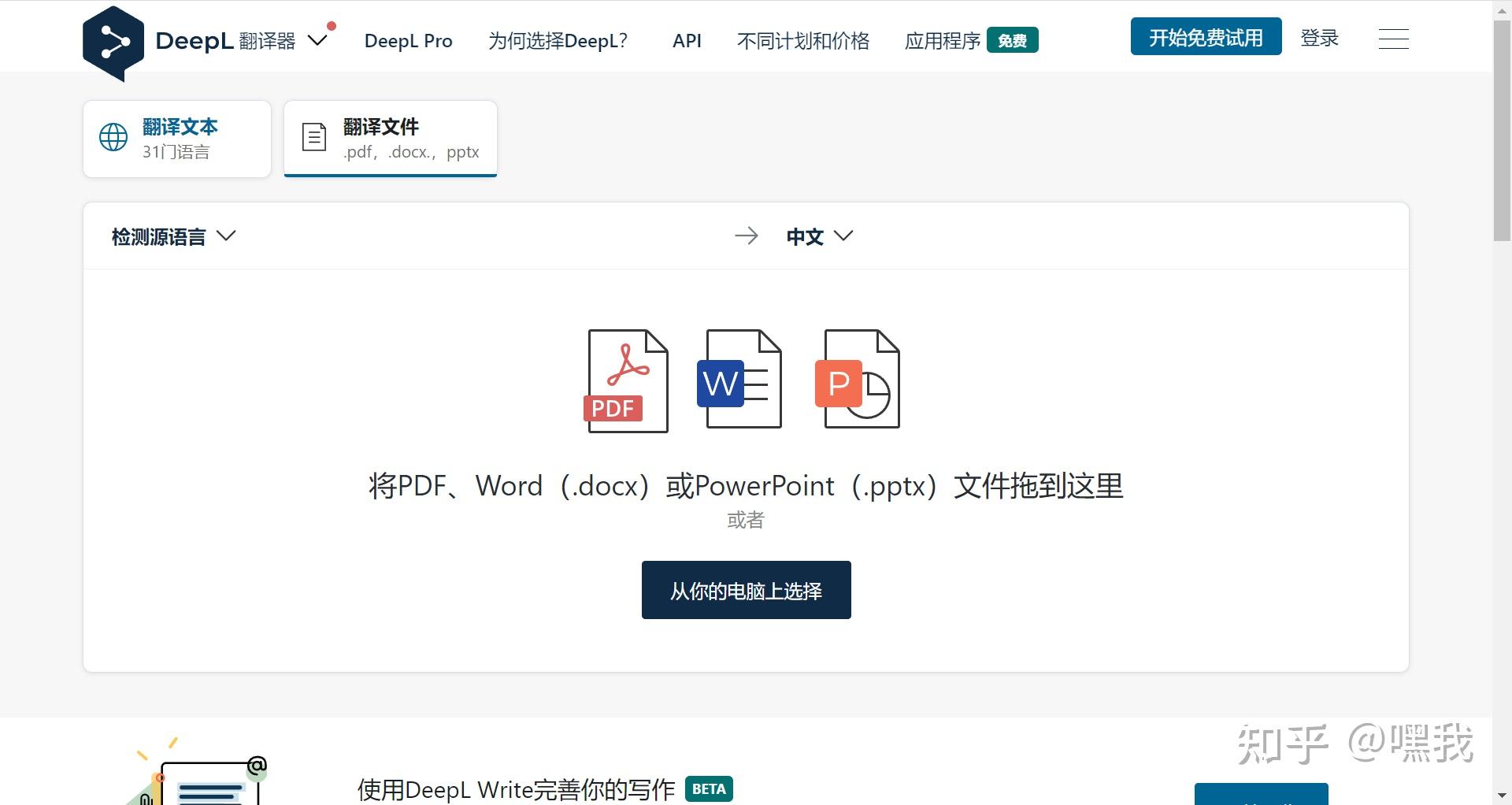Go to the API page

(687, 41)
